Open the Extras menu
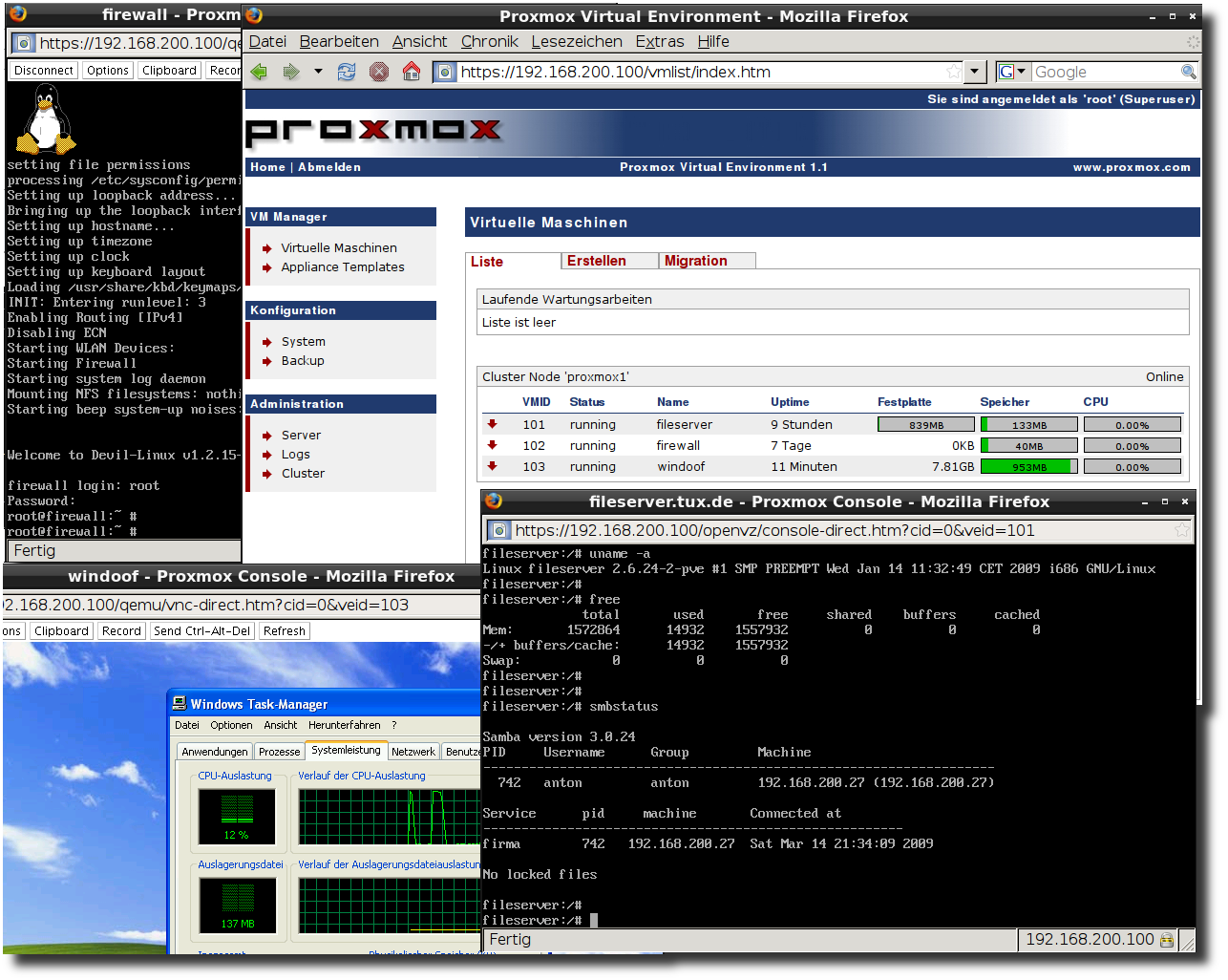The height and width of the screenshot is (980, 1228). [660, 41]
